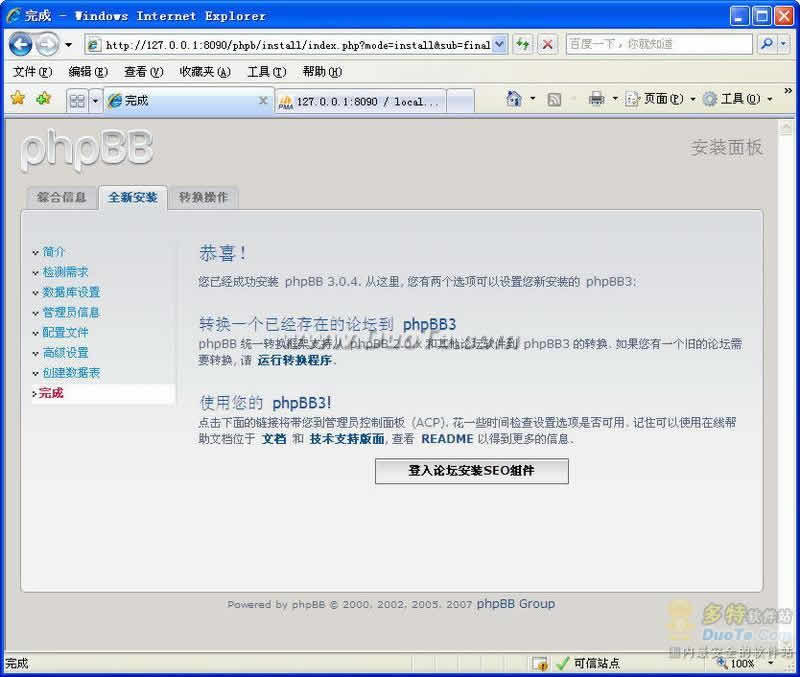Click the 高级设置 sidebar step
Image resolution: width=800 pixels, height=677 pixels.
[x=65, y=353]
